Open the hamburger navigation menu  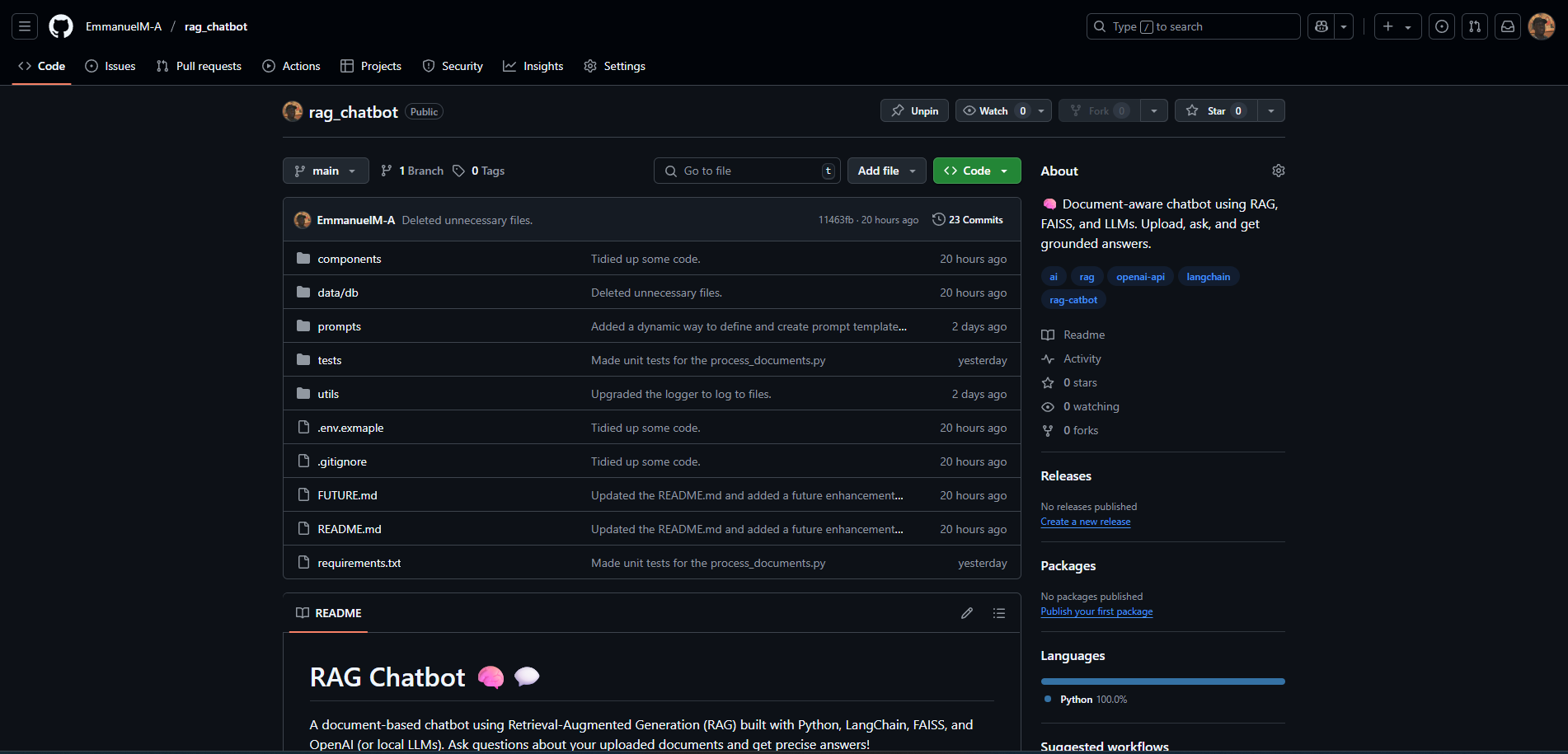click(25, 26)
